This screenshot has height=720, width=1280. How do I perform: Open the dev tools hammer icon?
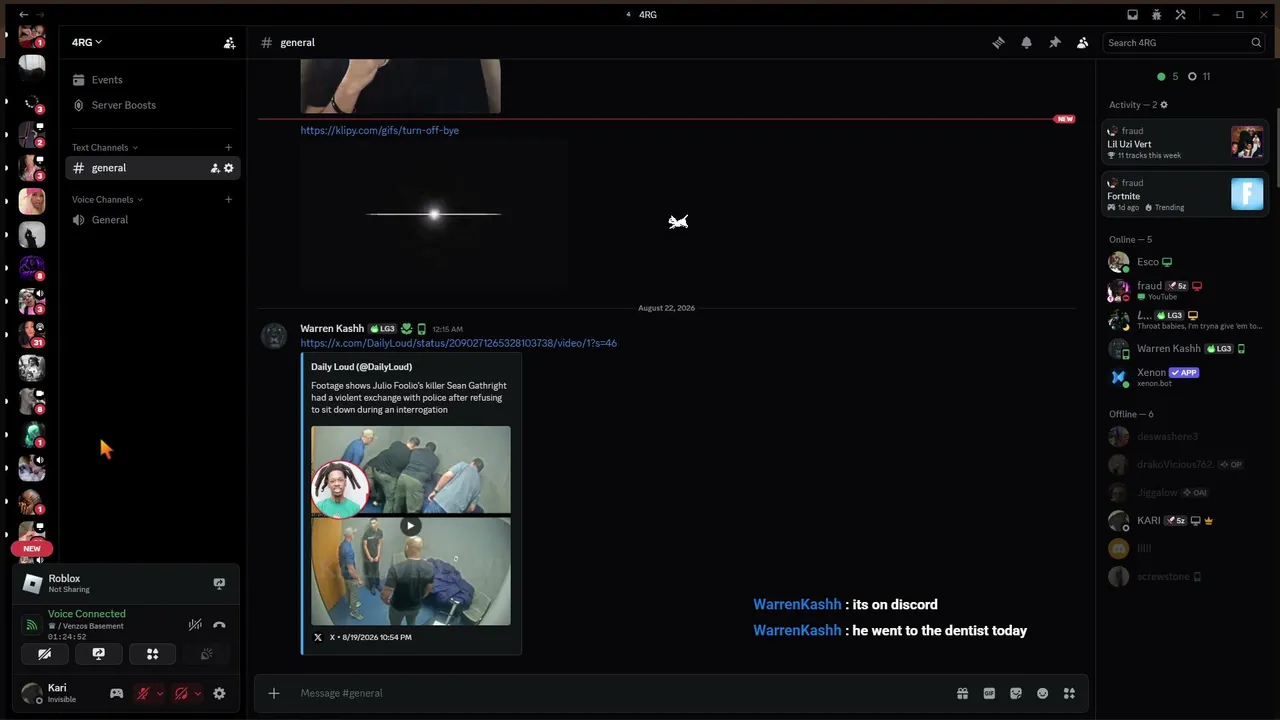1180,14
